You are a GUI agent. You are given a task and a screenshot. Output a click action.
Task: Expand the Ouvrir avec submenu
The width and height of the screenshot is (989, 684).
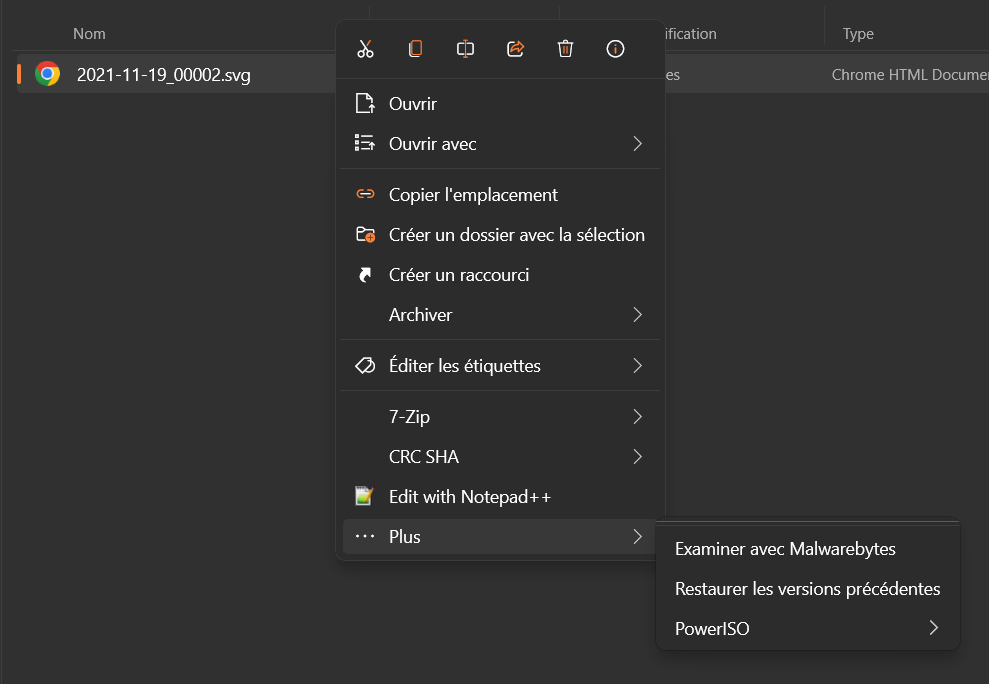click(x=638, y=143)
